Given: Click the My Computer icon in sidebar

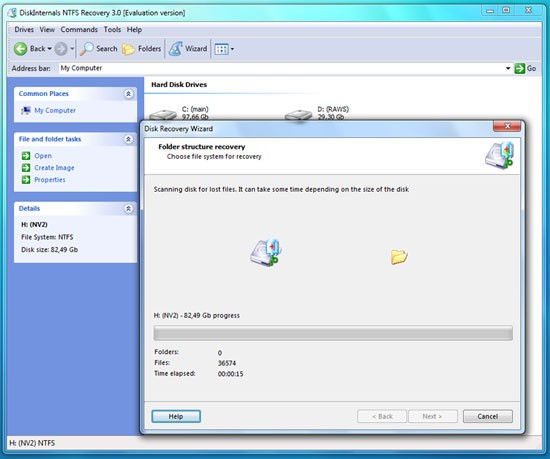Looking at the screenshot, I should coord(26,110).
